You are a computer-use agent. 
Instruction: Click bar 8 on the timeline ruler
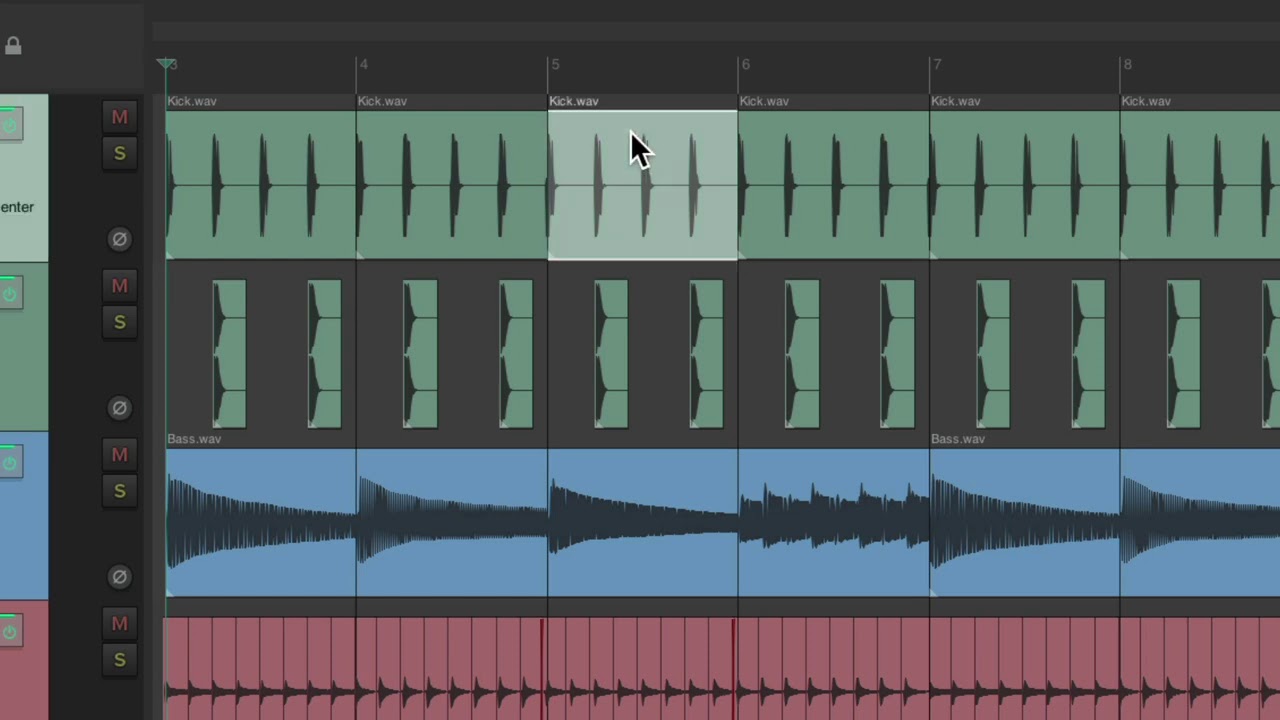pos(1127,64)
